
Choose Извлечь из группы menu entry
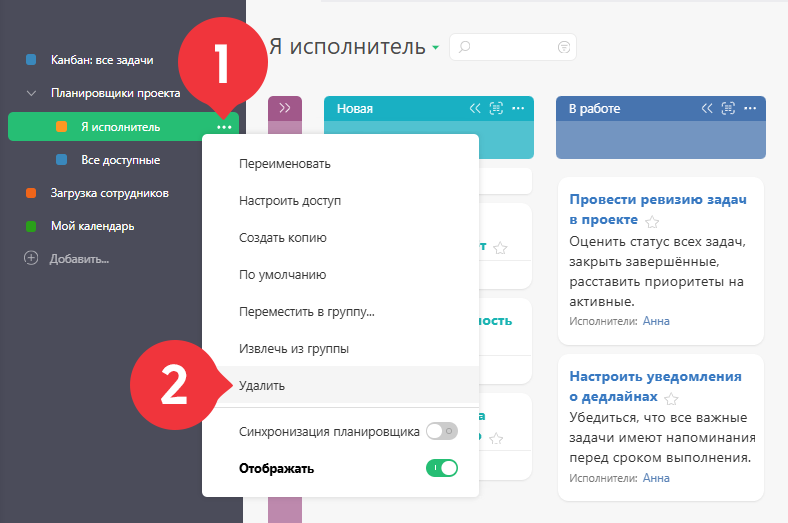tap(293, 349)
